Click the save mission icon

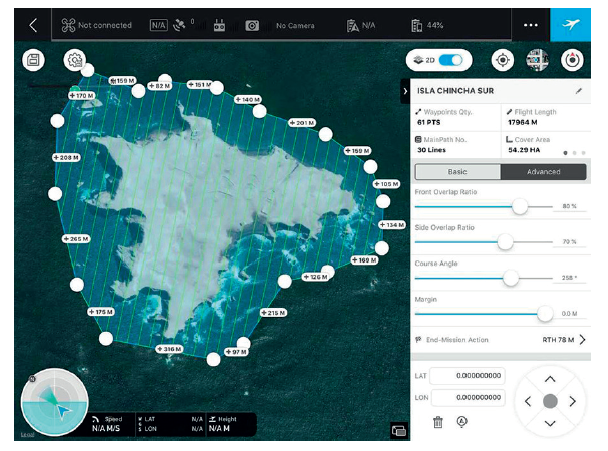34,61
